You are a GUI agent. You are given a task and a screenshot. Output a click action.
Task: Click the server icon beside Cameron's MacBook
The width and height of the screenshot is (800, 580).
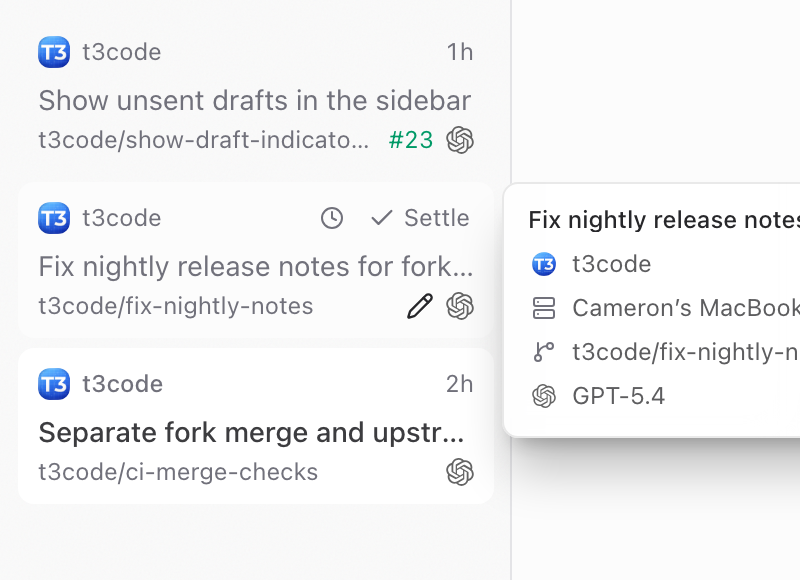pos(544,308)
